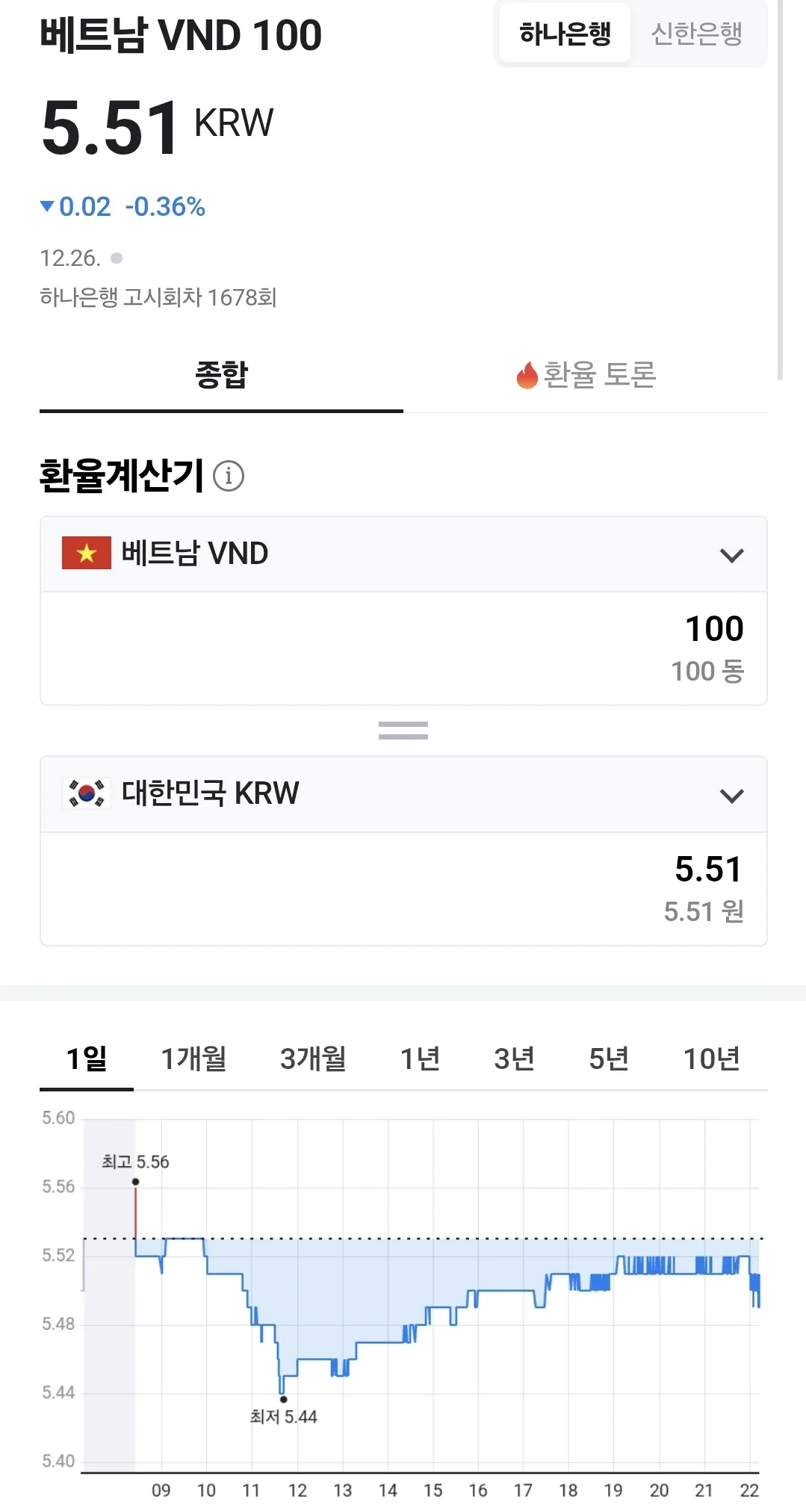Select the 3개월 chart period
806x1512 pixels.
(x=313, y=1059)
